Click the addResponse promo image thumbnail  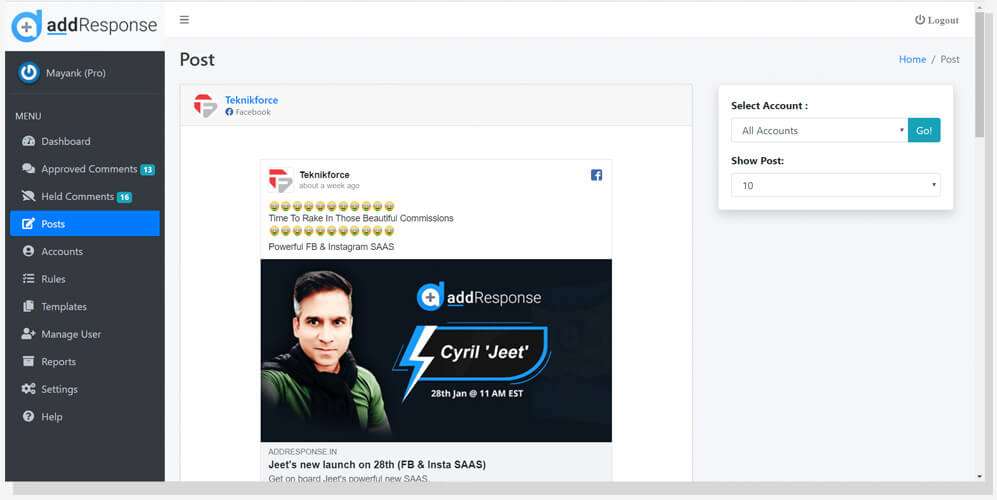click(436, 351)
